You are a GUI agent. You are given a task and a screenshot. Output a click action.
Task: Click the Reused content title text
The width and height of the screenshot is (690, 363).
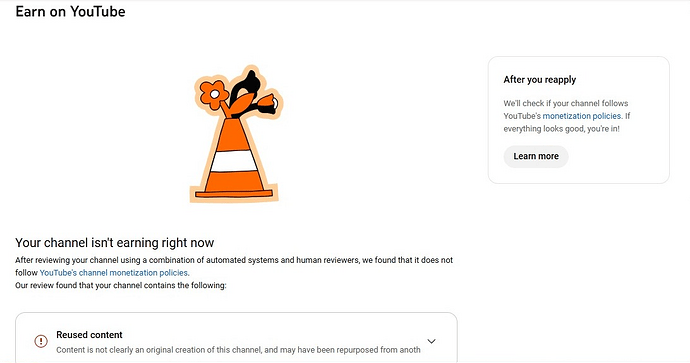pos(89,335)
